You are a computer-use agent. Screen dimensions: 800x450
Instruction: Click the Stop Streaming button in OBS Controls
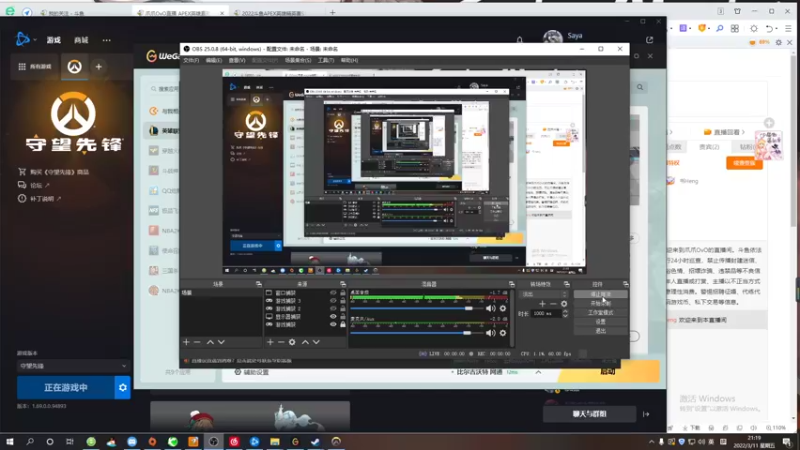pyautogui.click(x=600, y=294)
